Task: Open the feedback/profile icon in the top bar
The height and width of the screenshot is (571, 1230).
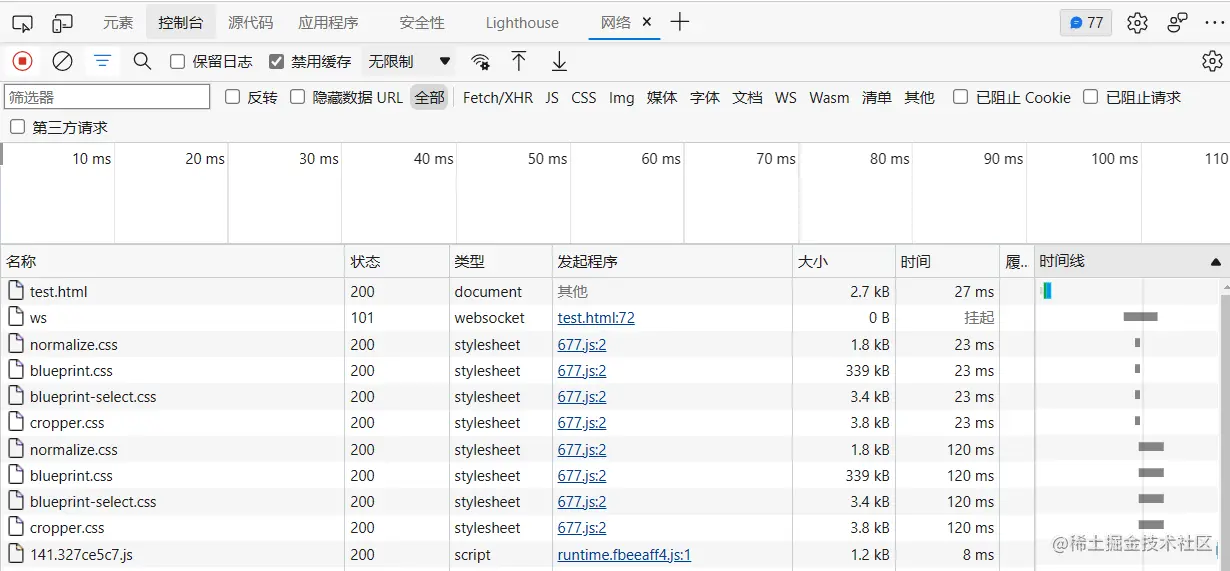Action: pyautogui.click(x=1177, y=22)
